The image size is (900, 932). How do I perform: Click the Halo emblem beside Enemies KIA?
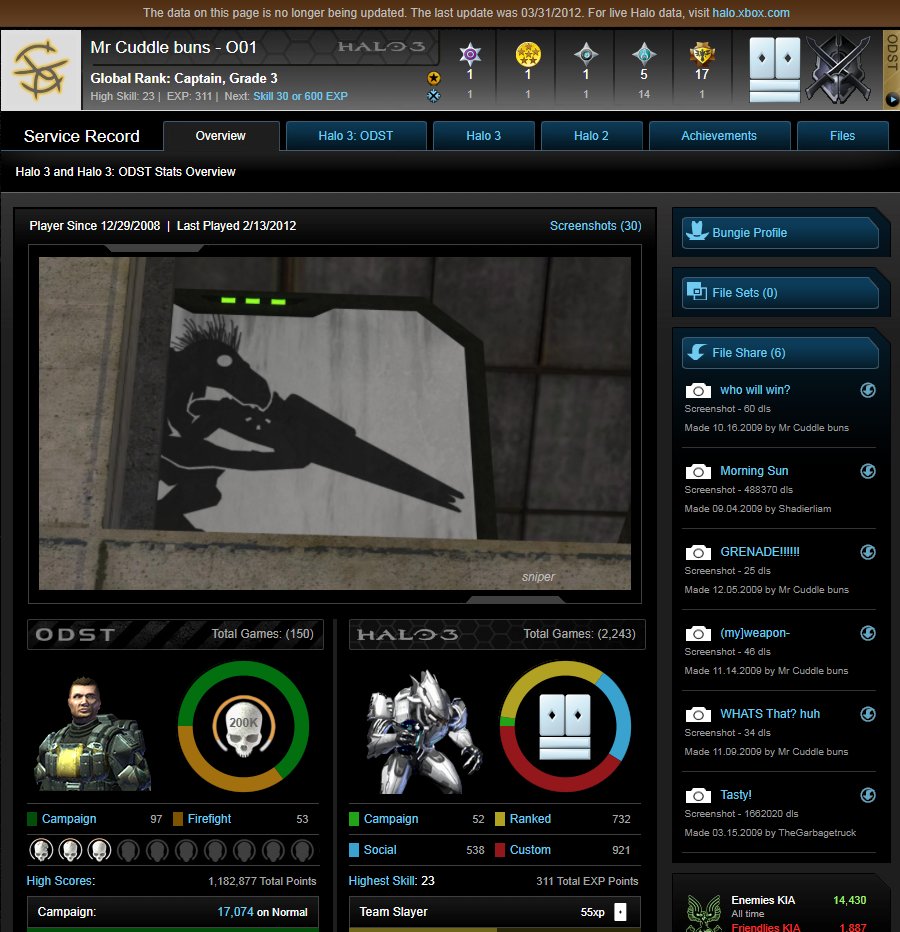pyautogui.click(x=704, y=912)
